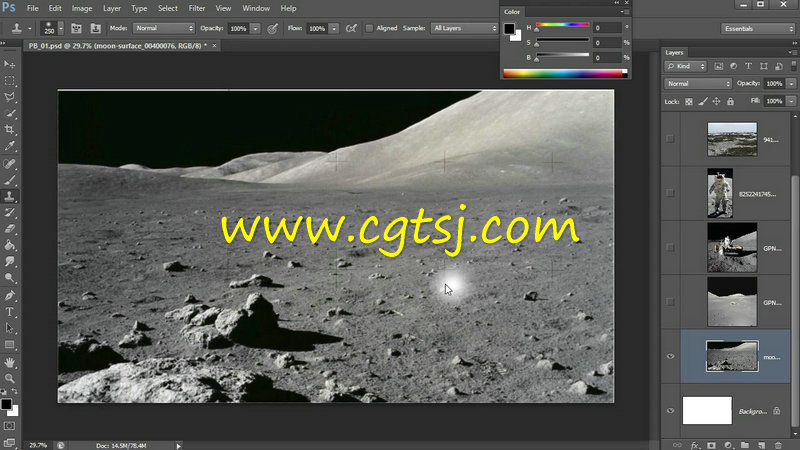The image size is (800, 450).
Task: Open the Image menu
Action: [82, 8]
